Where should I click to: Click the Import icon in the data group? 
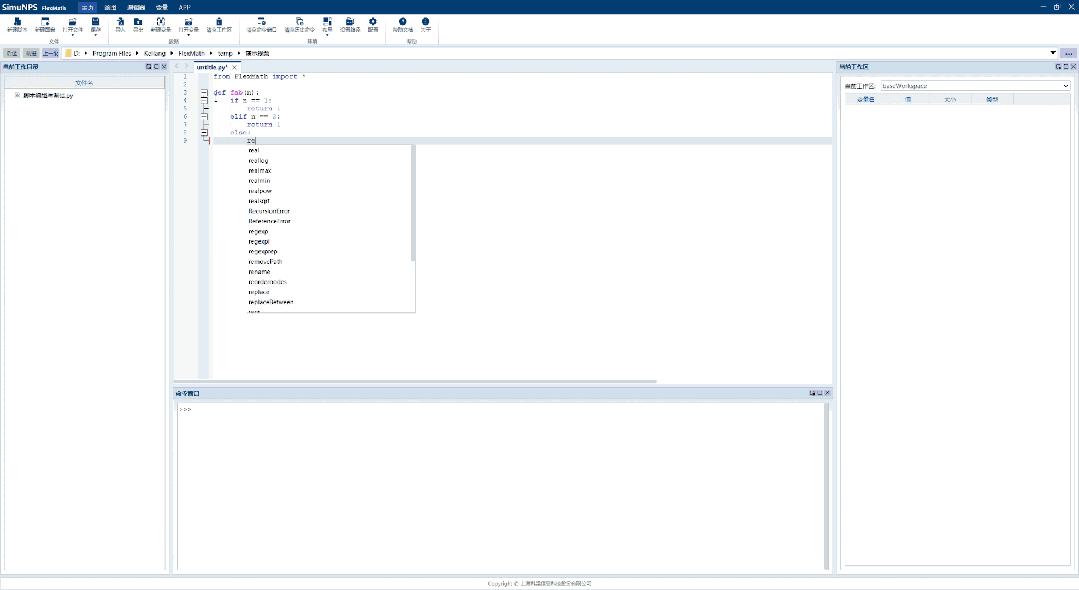point(119,25)
